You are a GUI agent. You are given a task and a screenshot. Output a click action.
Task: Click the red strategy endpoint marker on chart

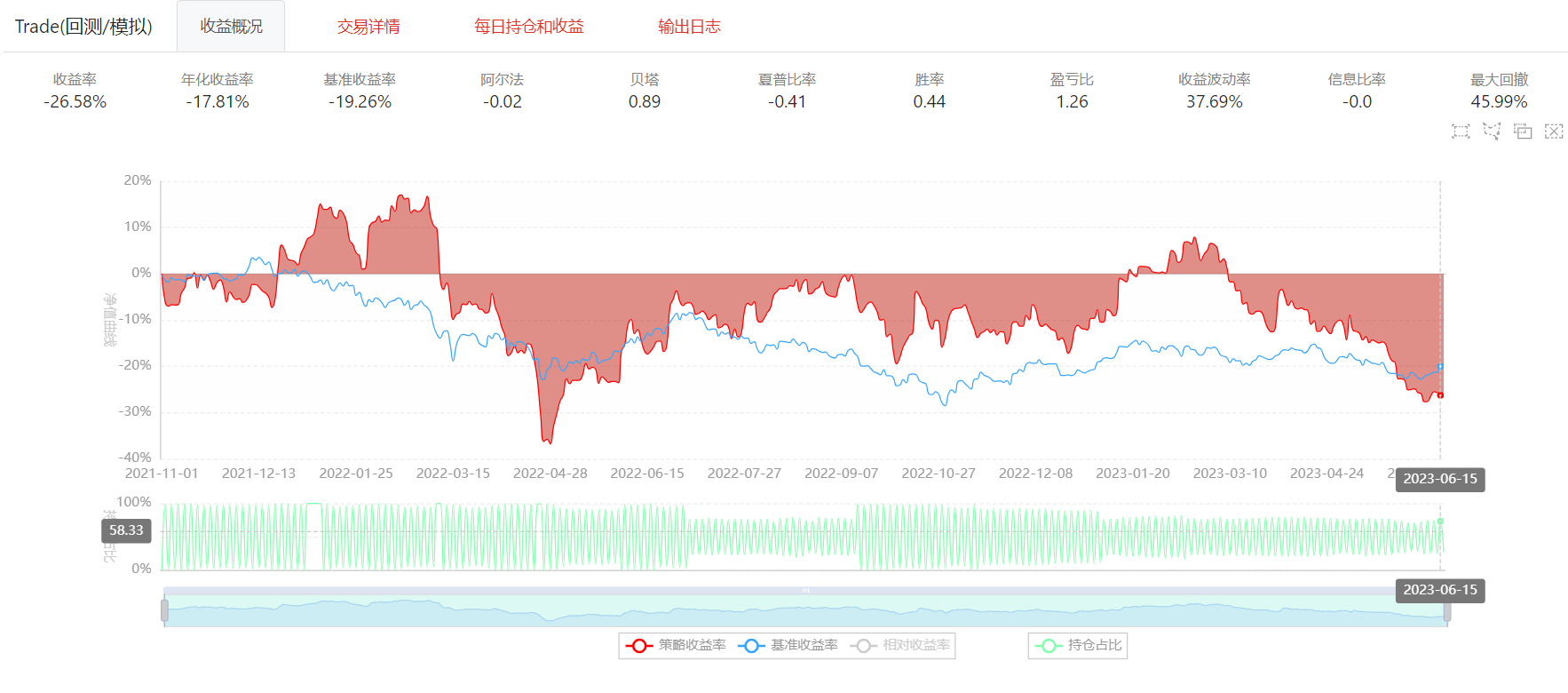coord(1440,395)
